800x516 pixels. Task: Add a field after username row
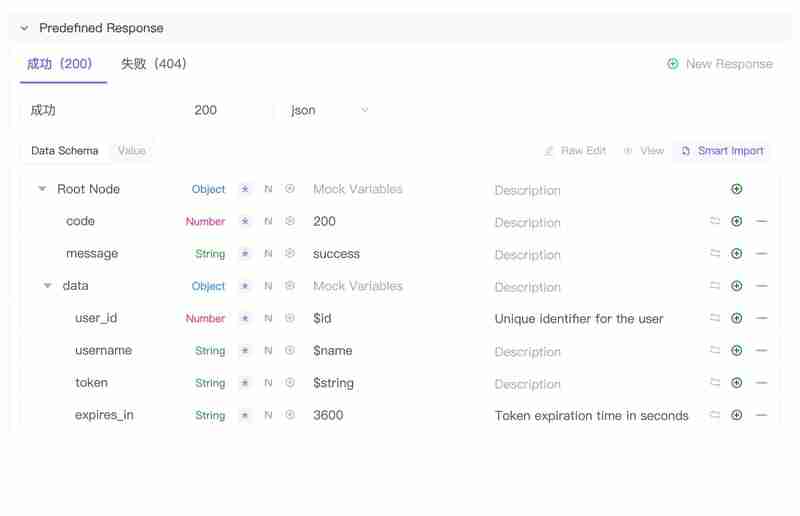(x=737, y=351)
